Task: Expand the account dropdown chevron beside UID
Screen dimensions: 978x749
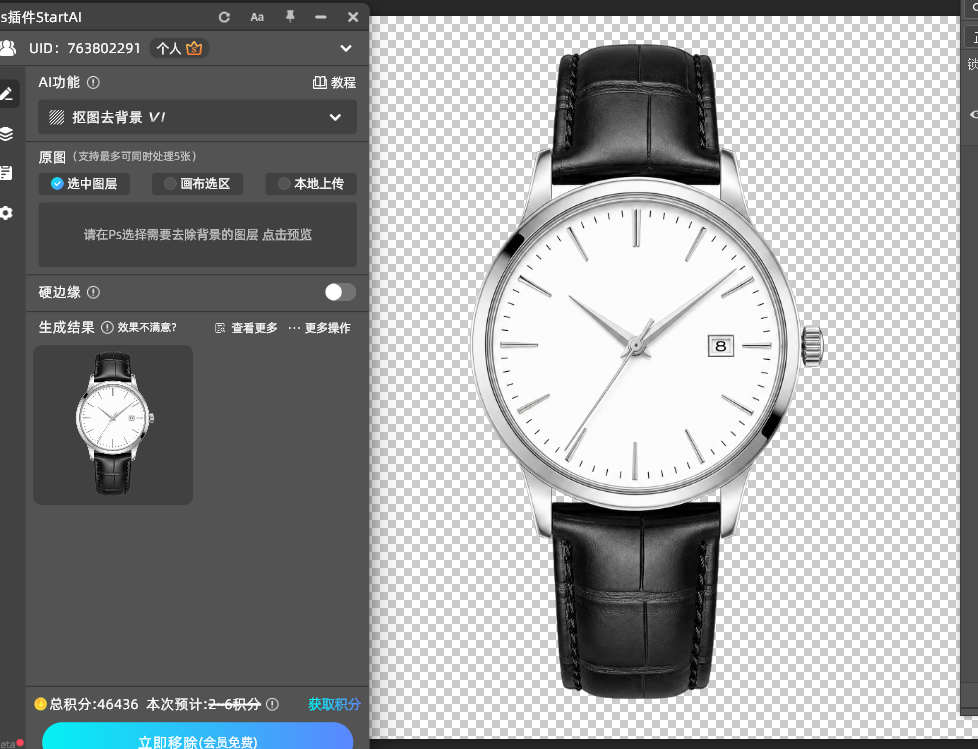Action: [346, 48]
